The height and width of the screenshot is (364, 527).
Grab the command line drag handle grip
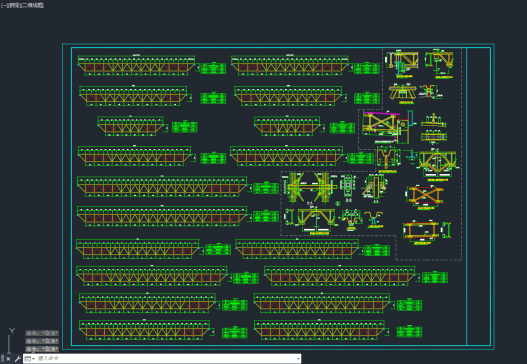[2, 359]
